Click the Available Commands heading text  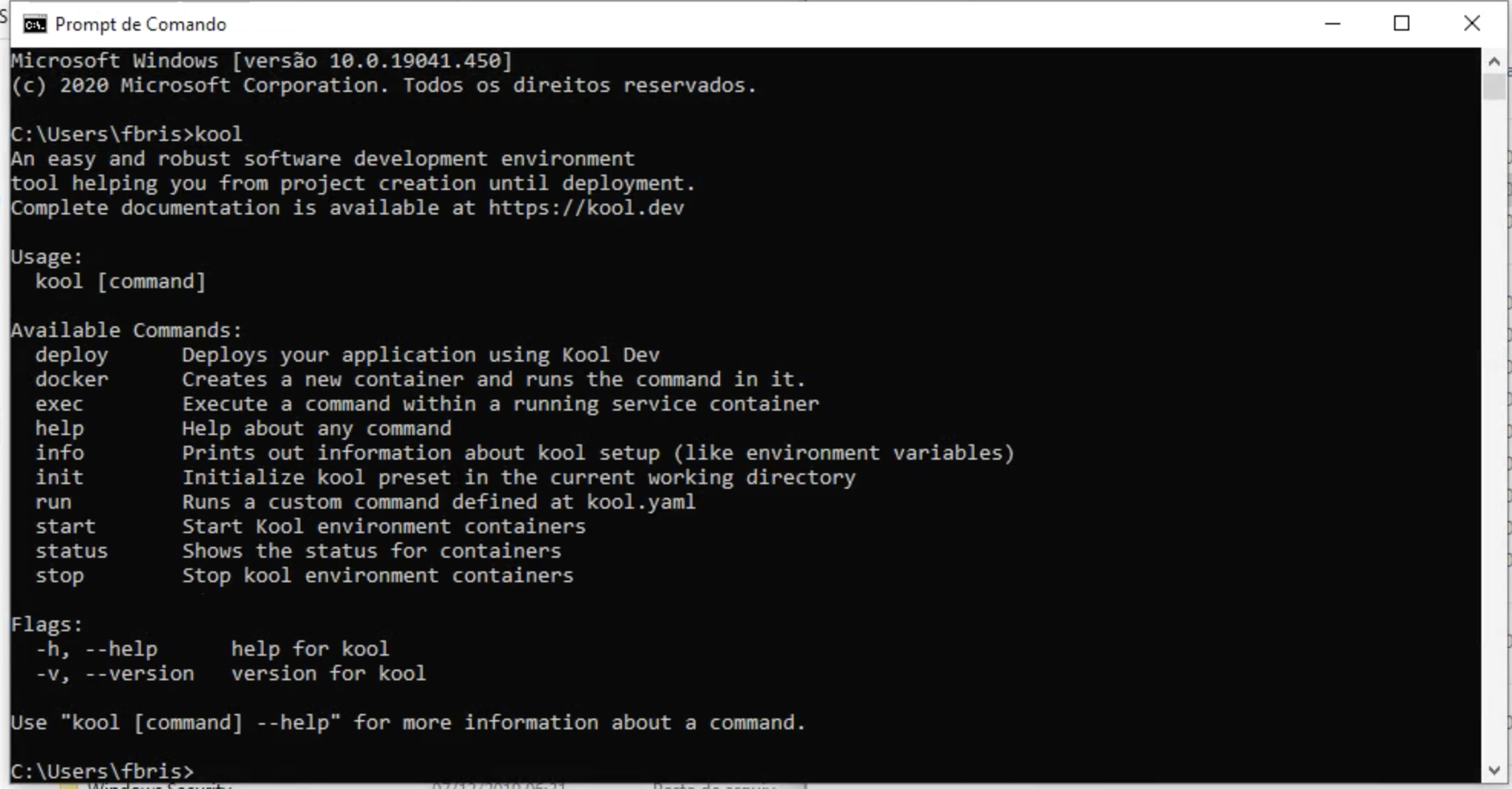pos(126,329)
